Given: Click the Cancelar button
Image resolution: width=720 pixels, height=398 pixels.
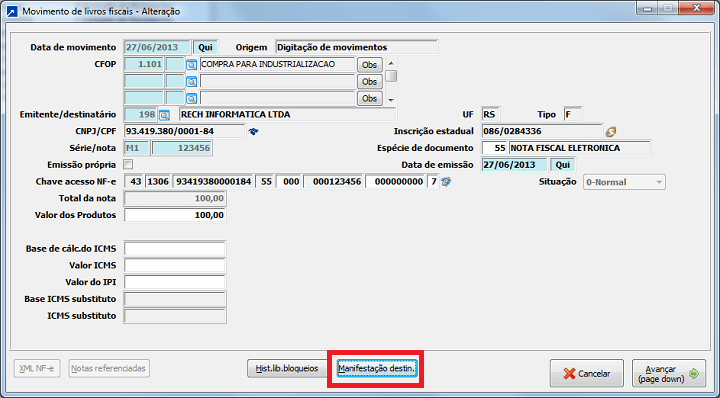Looking at the screenshot, I should pyautogui.click(x=587, y=374).
